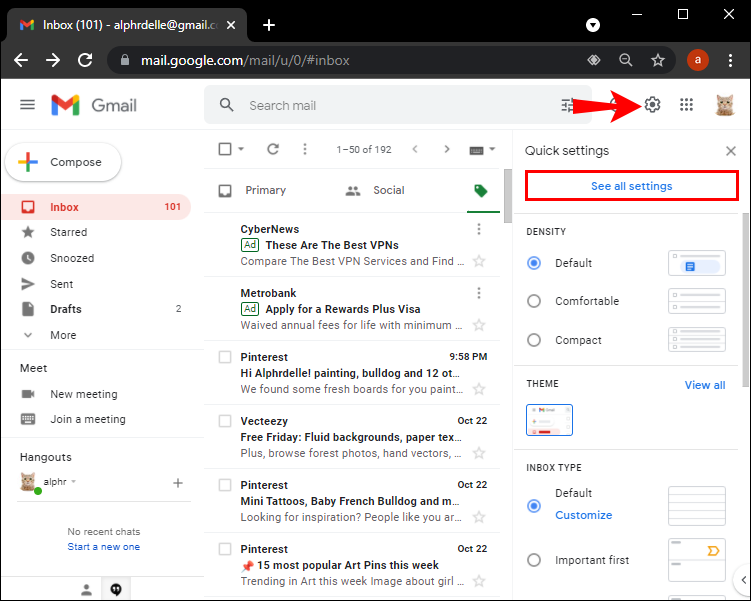
Task: Expand the More folders list
Action: point(63,335)
